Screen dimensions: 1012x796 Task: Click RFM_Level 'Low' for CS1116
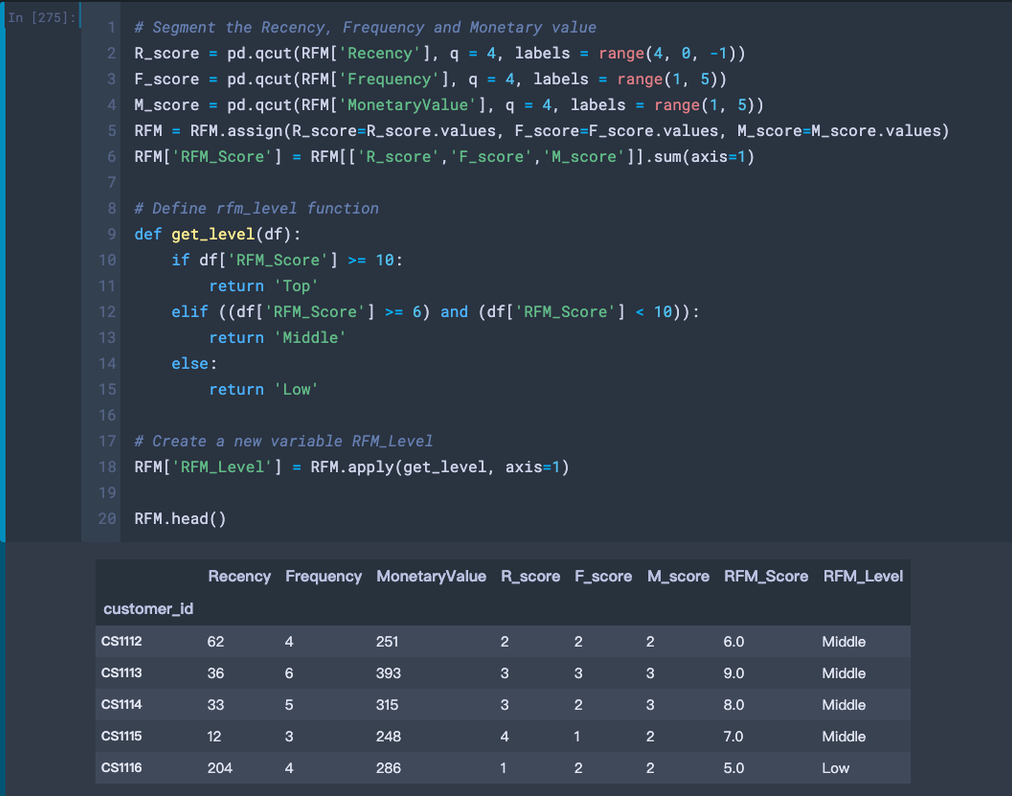pos(836,768)
